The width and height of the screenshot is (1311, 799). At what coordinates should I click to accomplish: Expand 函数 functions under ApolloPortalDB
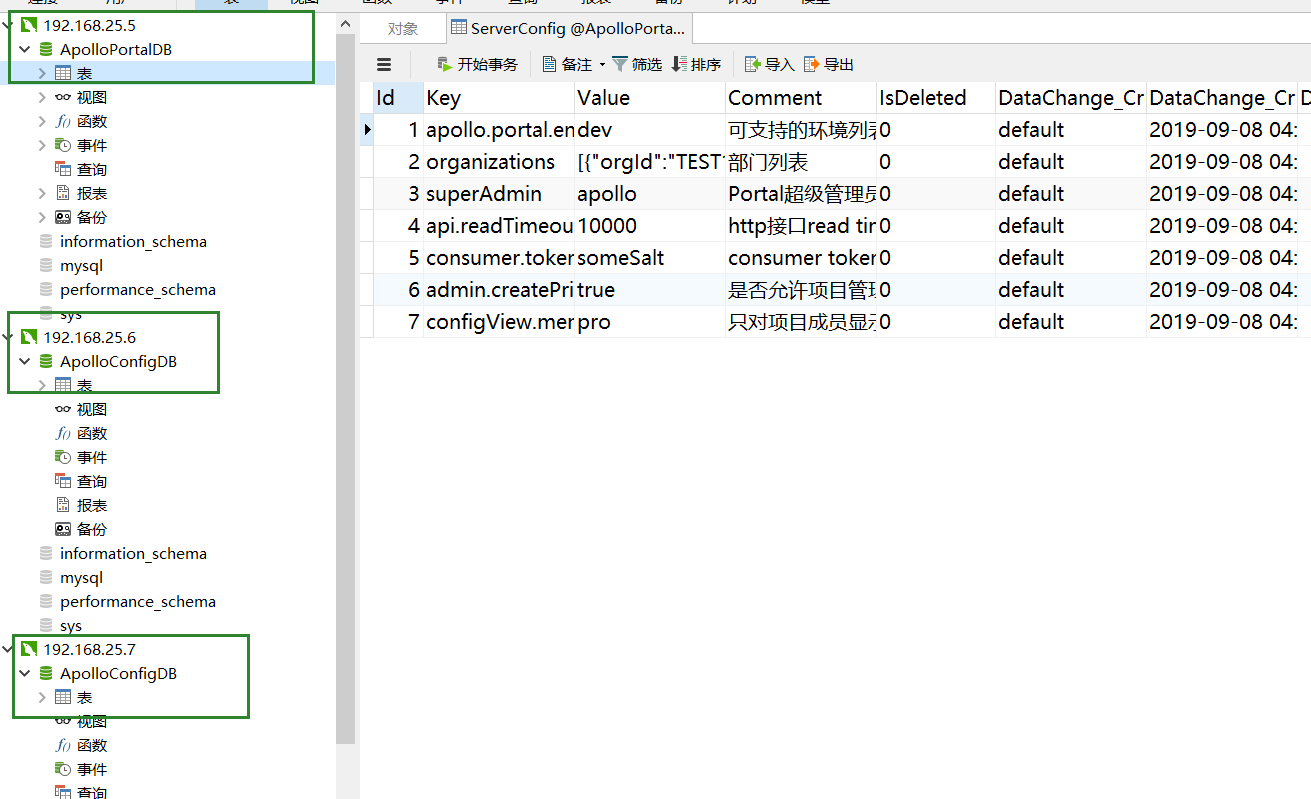[x=42, y=121]
